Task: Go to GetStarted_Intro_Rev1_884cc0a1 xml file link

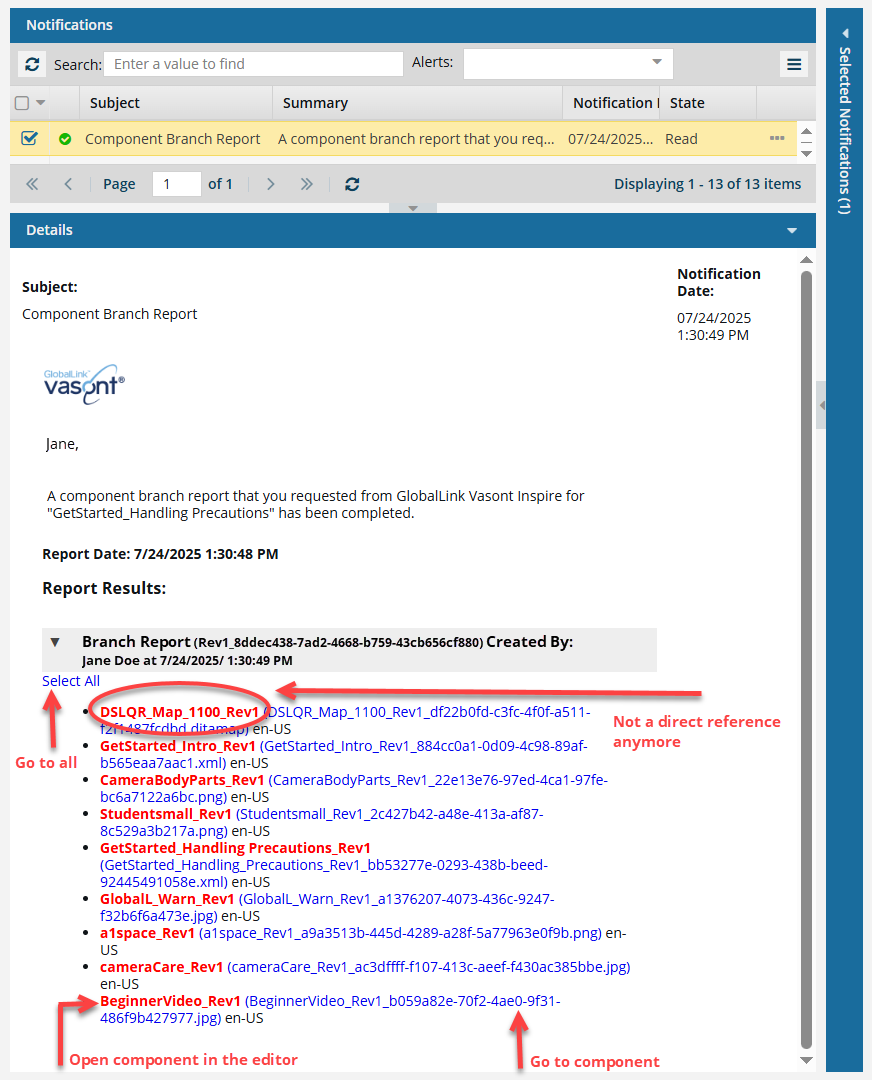Action: tap(423, 747)
